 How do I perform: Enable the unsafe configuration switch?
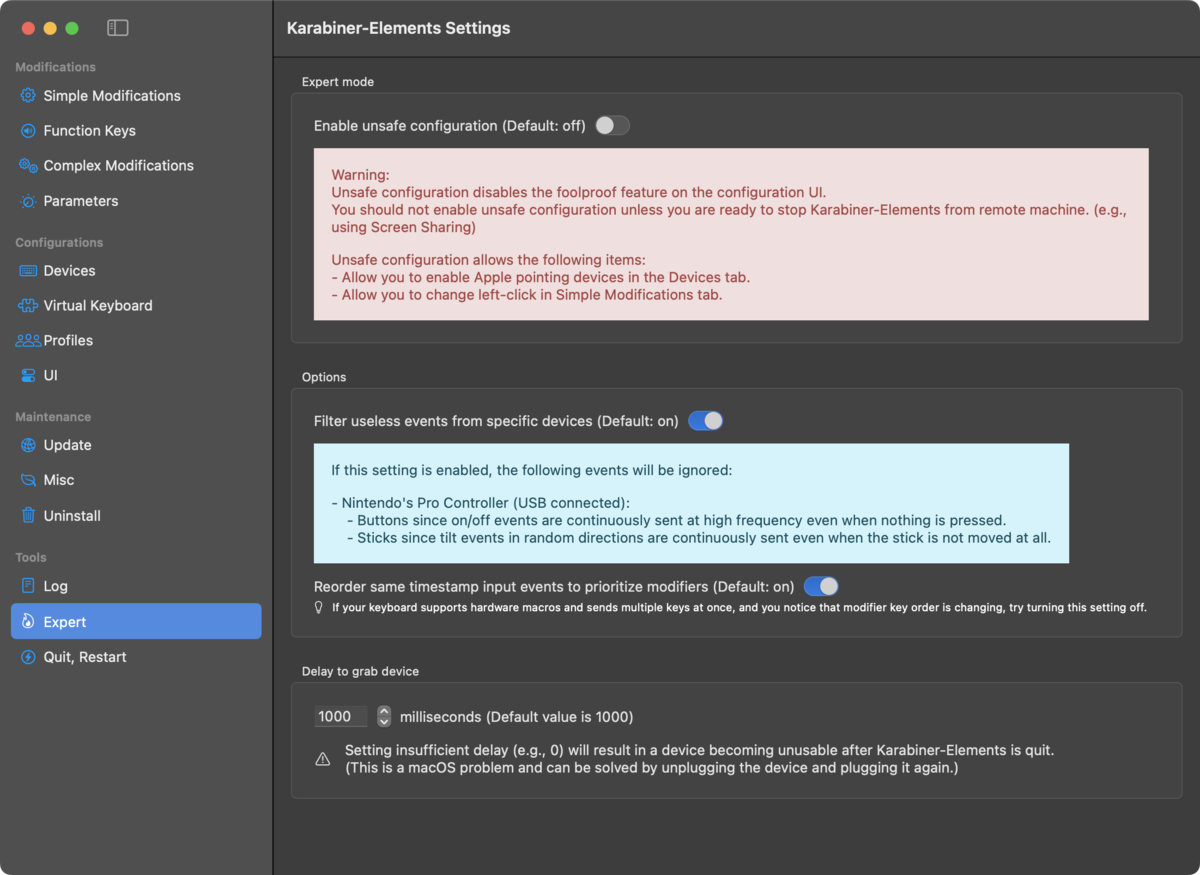[x=612, y=125]
